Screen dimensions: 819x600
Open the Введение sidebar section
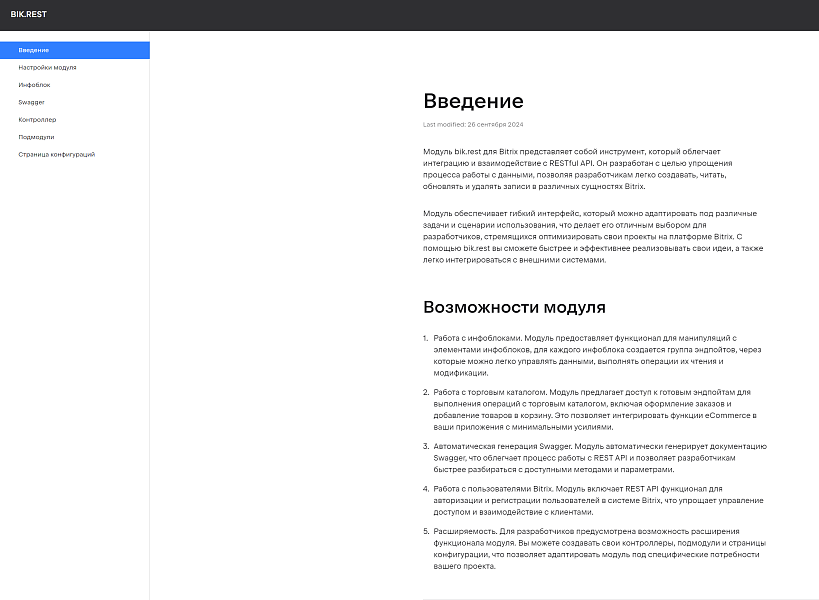tap(33, 50)
